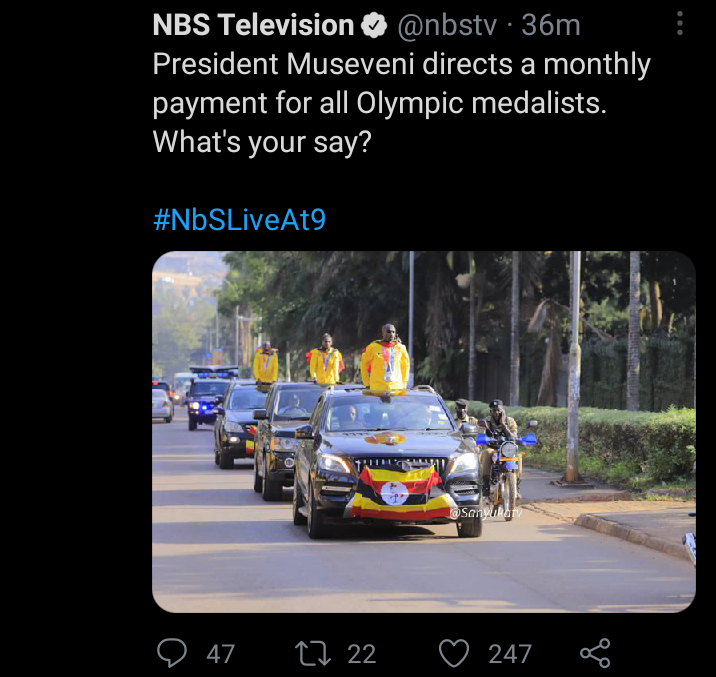View the motorcade photo full size
Screen dimensions: 716x677
click(424, 431)
